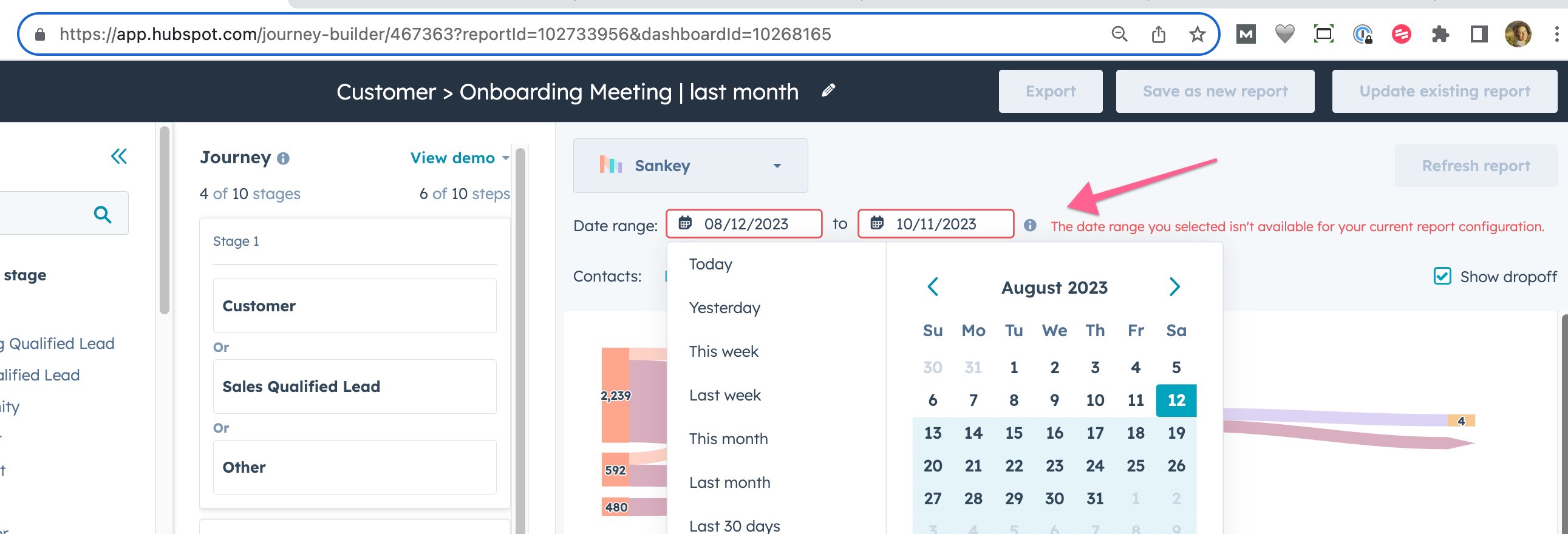Select August 15 in calendar

[1014, 433]
